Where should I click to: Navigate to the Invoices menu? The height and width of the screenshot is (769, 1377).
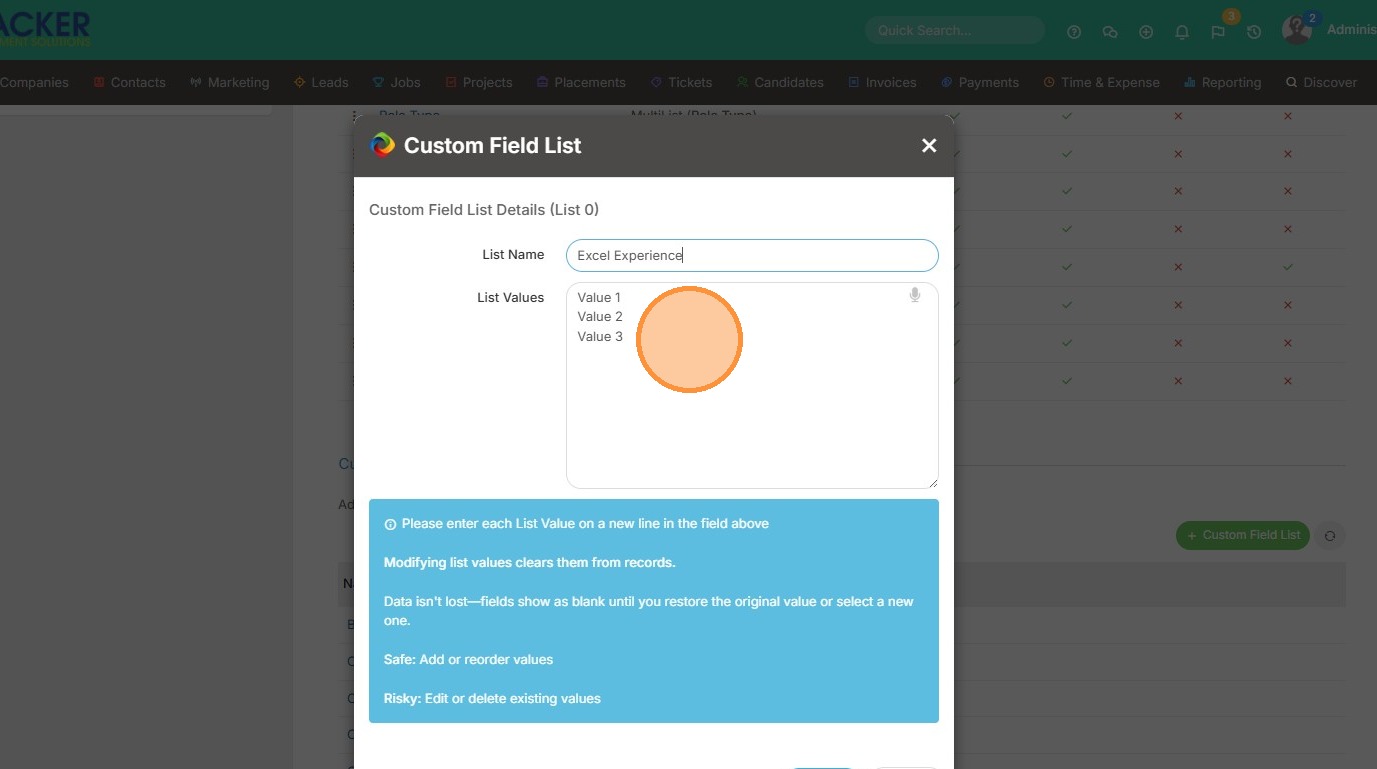[x=882, y=82]
